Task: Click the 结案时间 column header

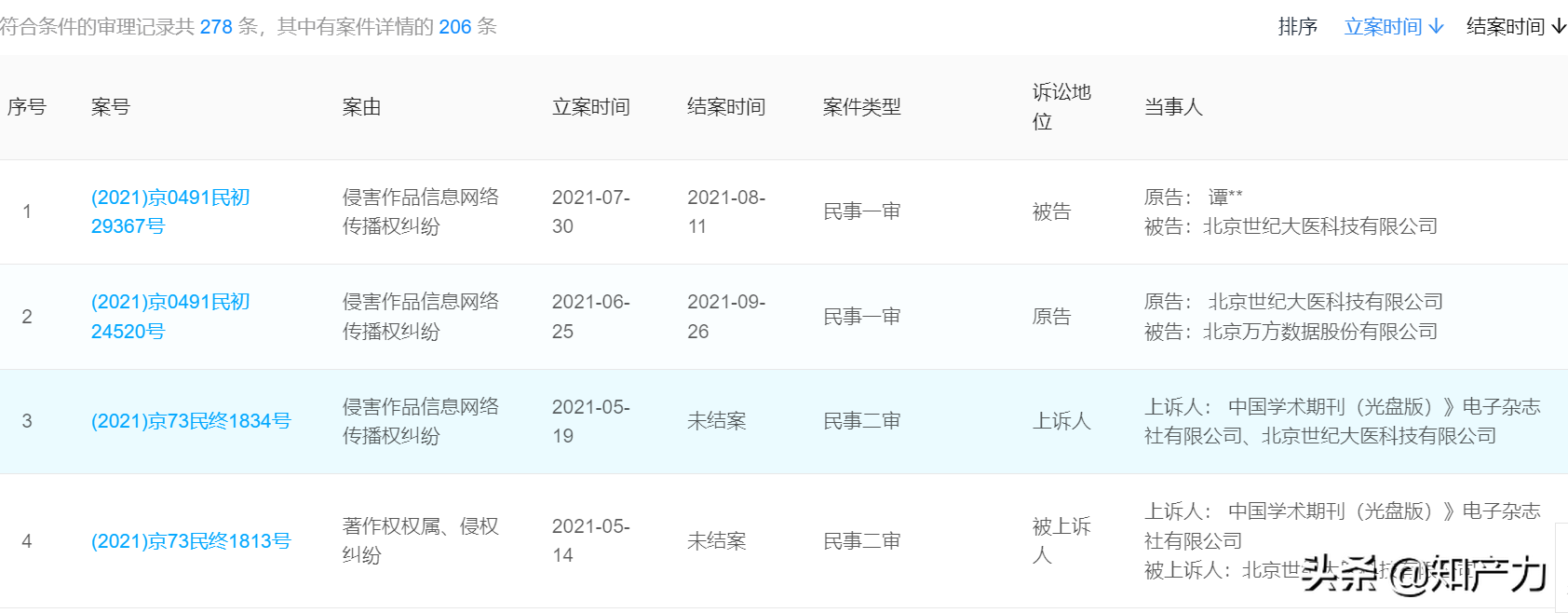Action: 726,107
